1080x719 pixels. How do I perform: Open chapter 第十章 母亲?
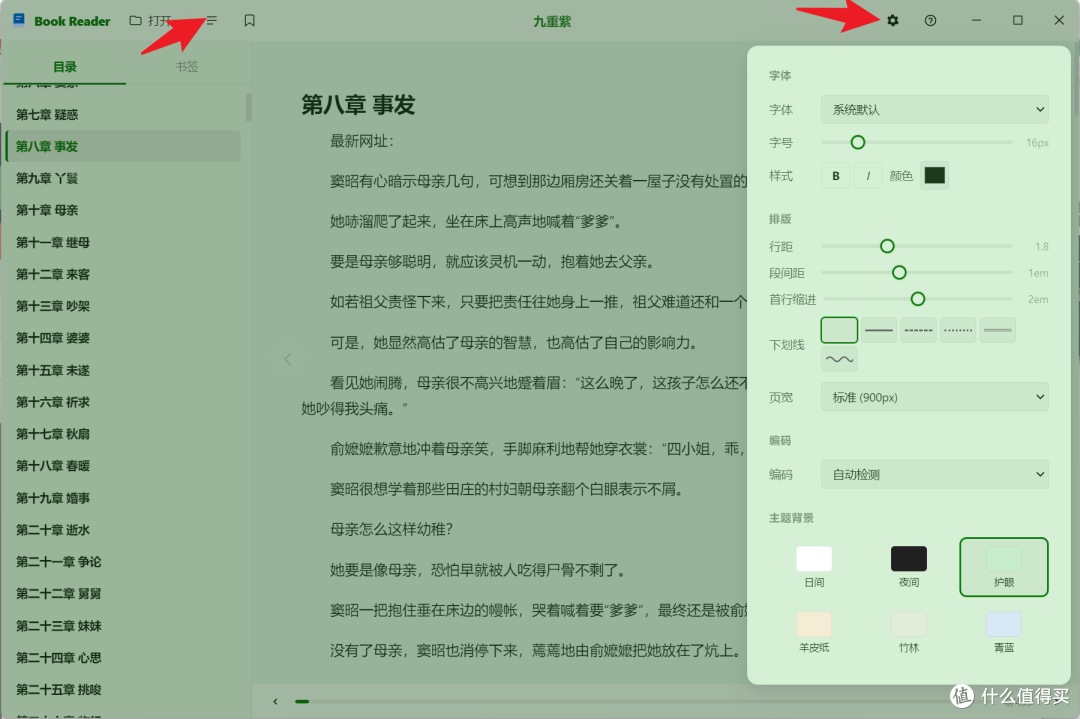[123, 210]
